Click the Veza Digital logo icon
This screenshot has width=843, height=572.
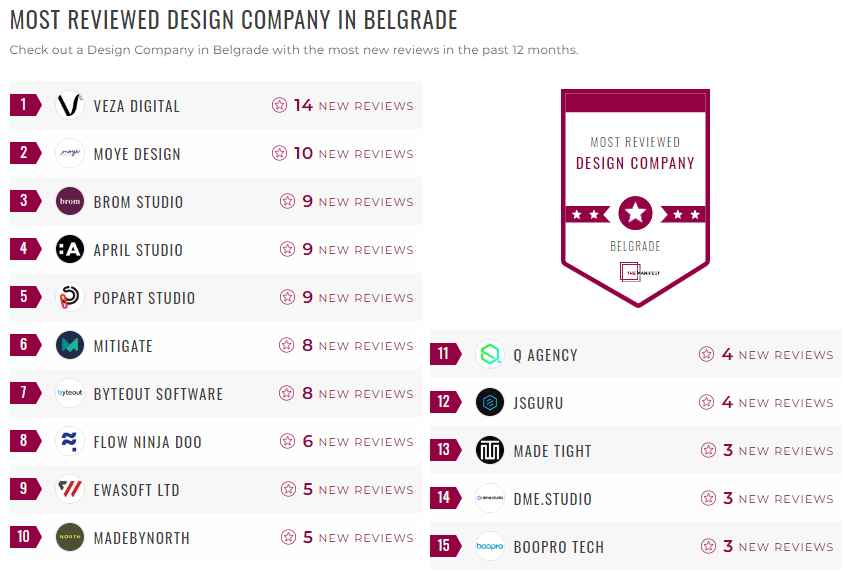[70, 106]
